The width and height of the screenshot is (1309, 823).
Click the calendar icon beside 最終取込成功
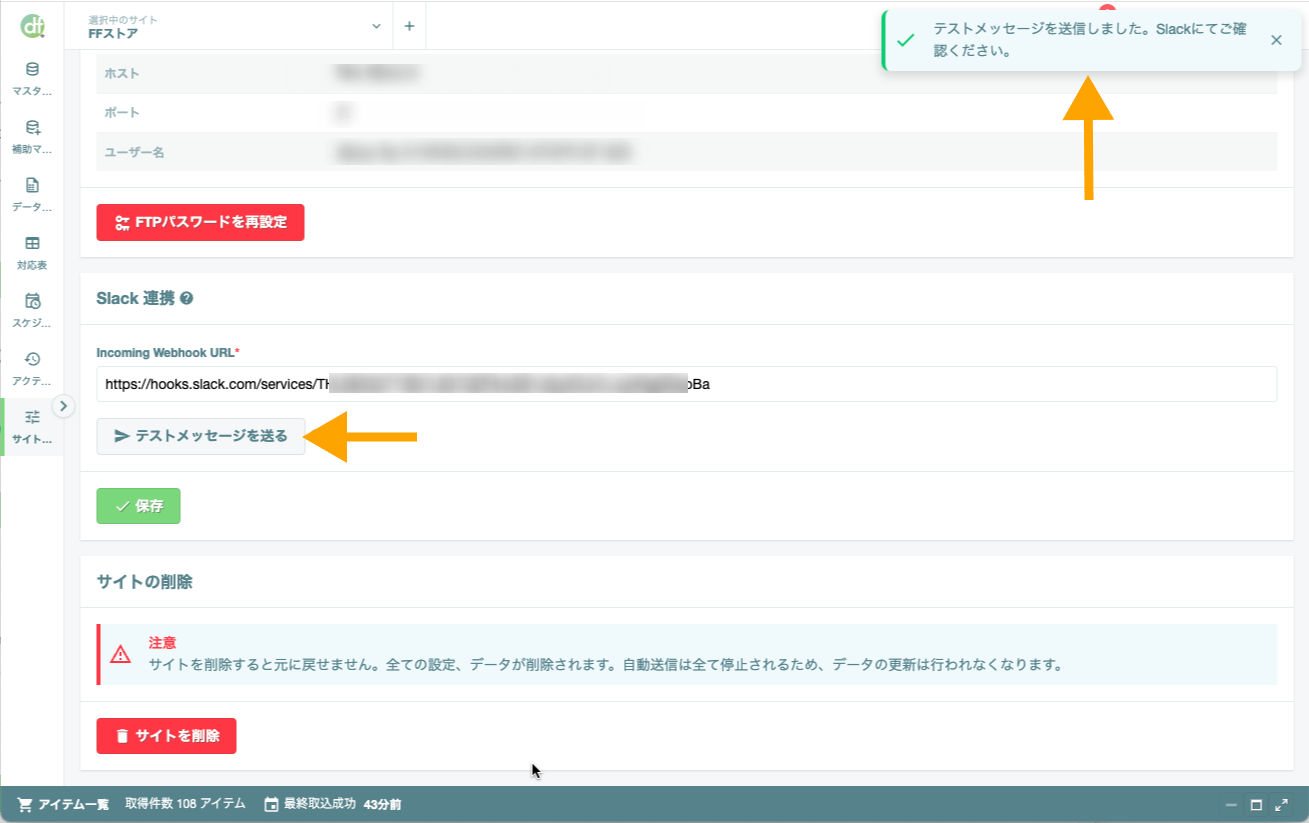point(271,804)
